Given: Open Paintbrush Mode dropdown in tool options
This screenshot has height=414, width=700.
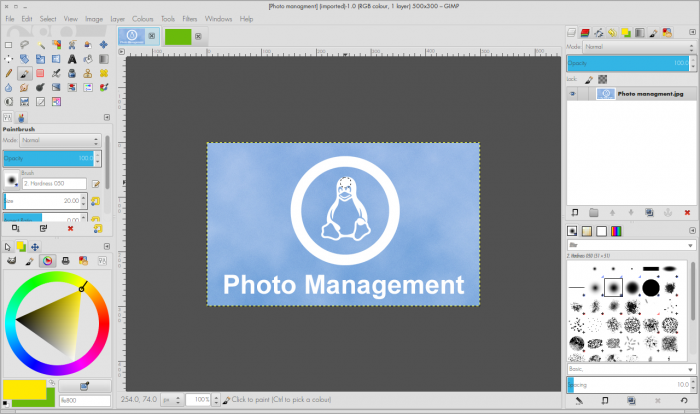Looking at the screenshot, I should tap(60, 140).
